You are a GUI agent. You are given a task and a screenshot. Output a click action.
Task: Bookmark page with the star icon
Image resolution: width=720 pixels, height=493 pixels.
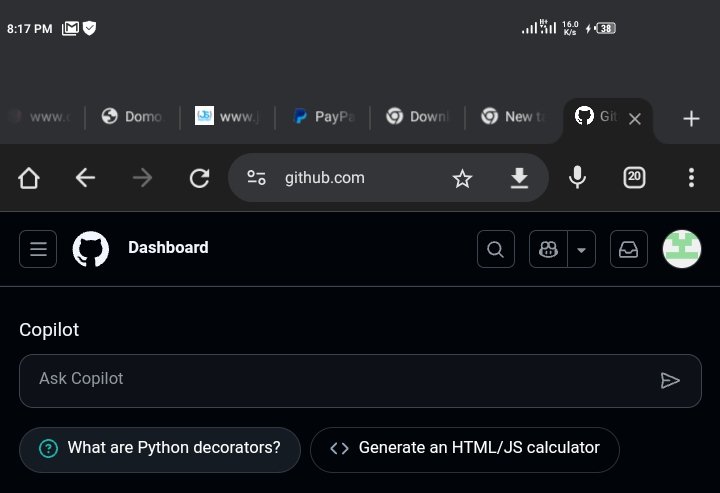click(x=462, y=178)
